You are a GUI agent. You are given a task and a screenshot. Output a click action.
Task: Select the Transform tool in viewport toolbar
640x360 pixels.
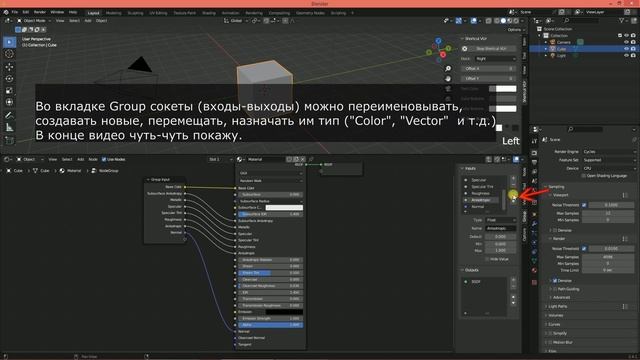pyautogui.click(x=9, y=102)
